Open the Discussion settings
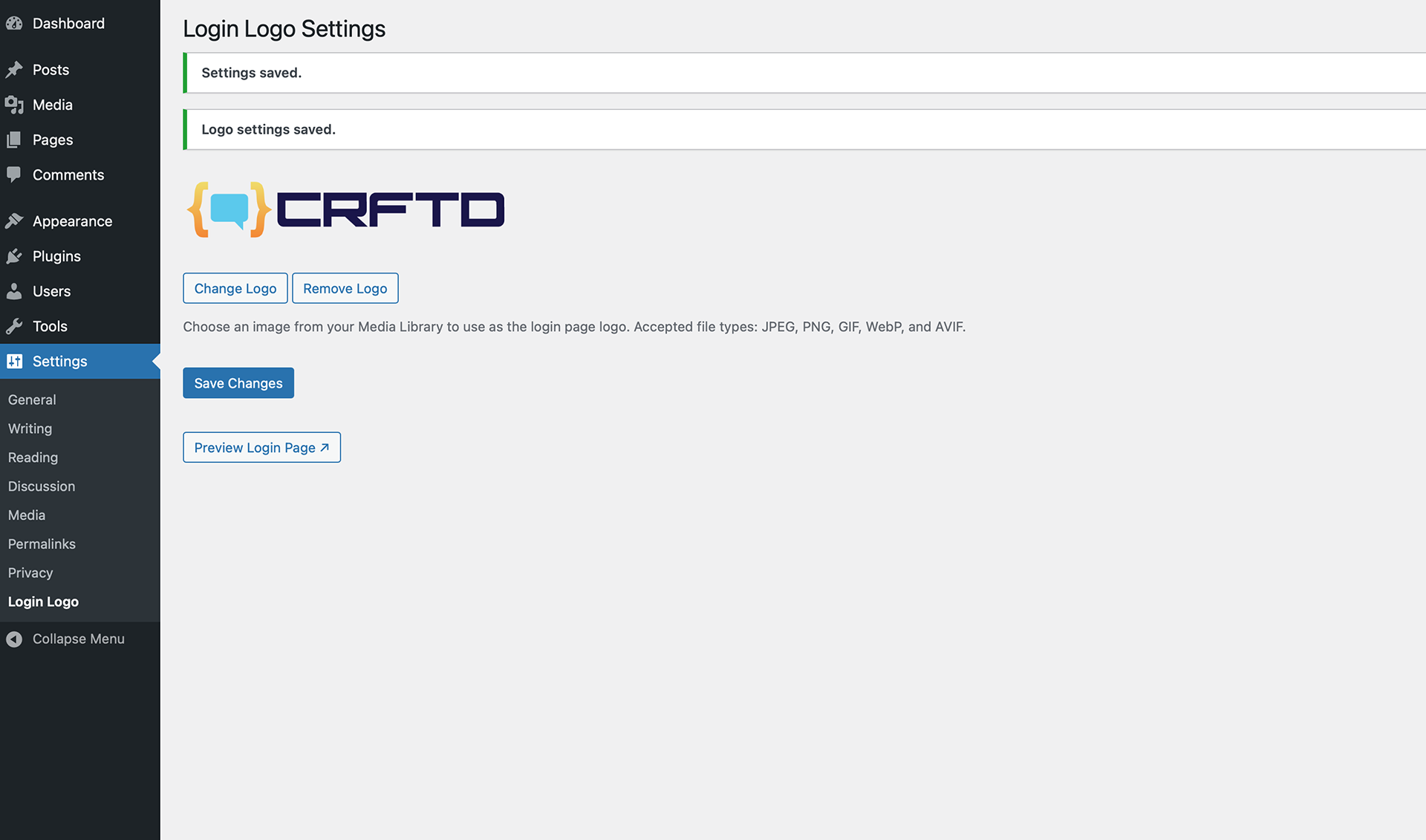 [41, 486]
